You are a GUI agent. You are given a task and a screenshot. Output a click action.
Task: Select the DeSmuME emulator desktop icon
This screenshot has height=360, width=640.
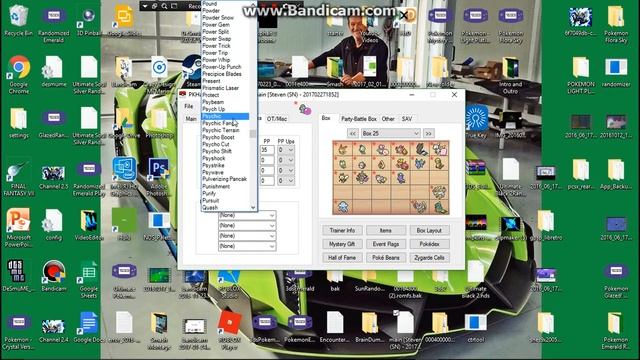pyautogui.click(x=17, y=276)
